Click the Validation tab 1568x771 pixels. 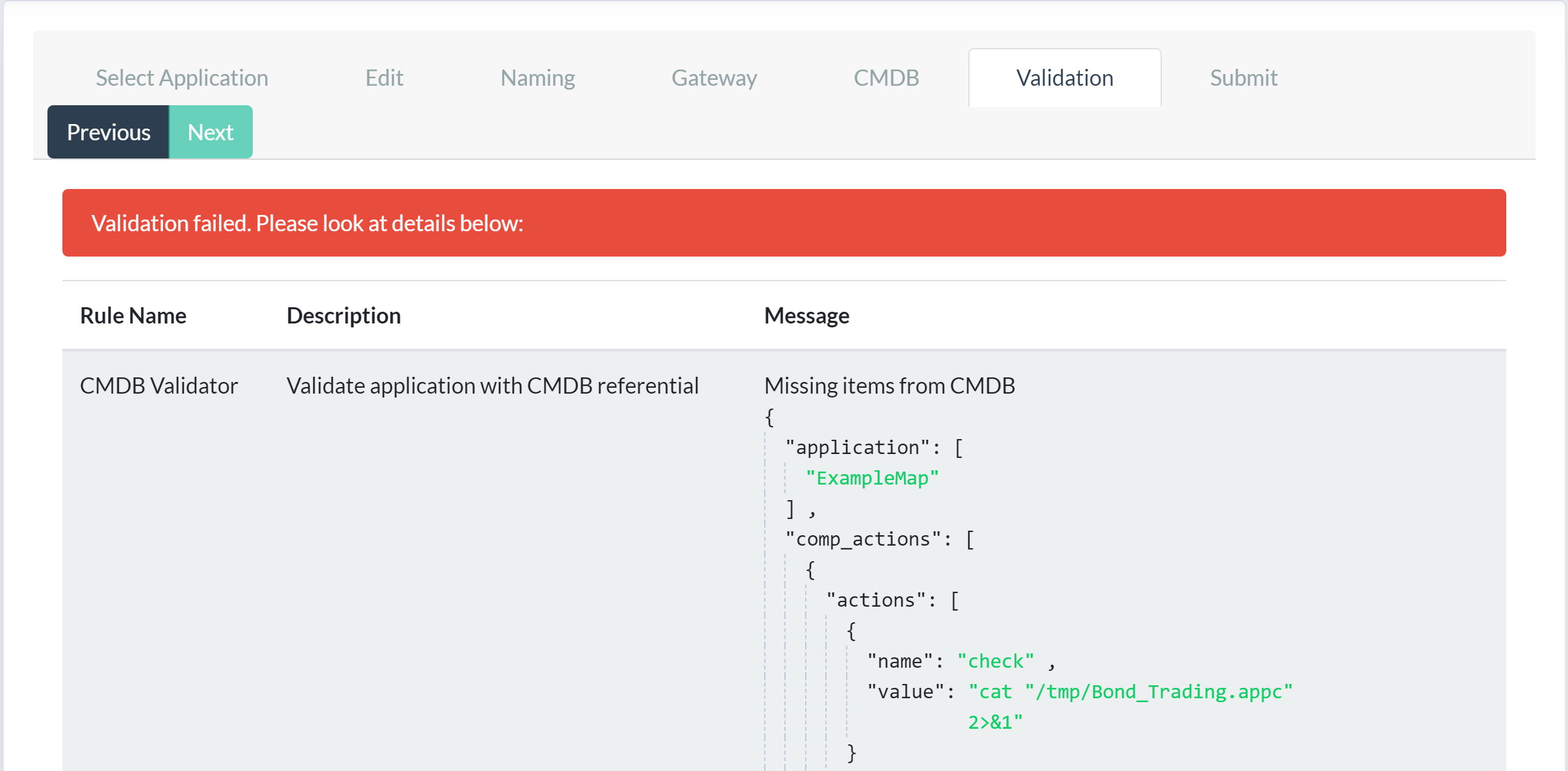(x=1064, y=77)
